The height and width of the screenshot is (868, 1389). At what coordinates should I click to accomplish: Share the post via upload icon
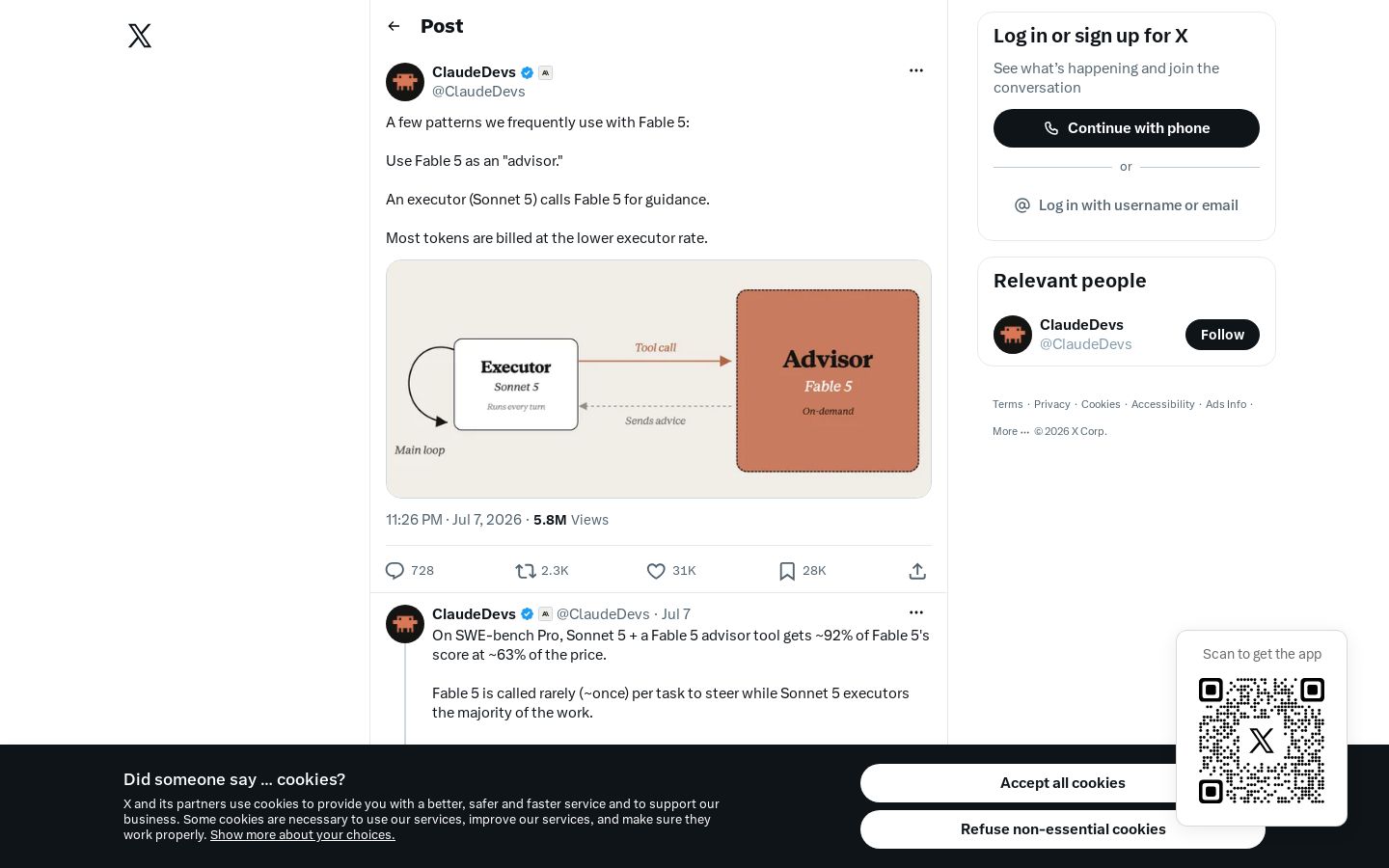pos(917,571)
